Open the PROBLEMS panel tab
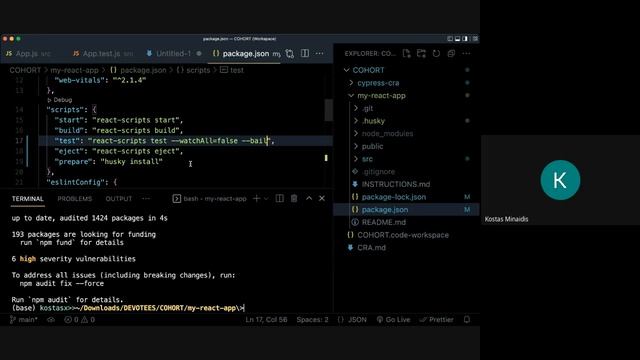 click(x=75, y=199)
